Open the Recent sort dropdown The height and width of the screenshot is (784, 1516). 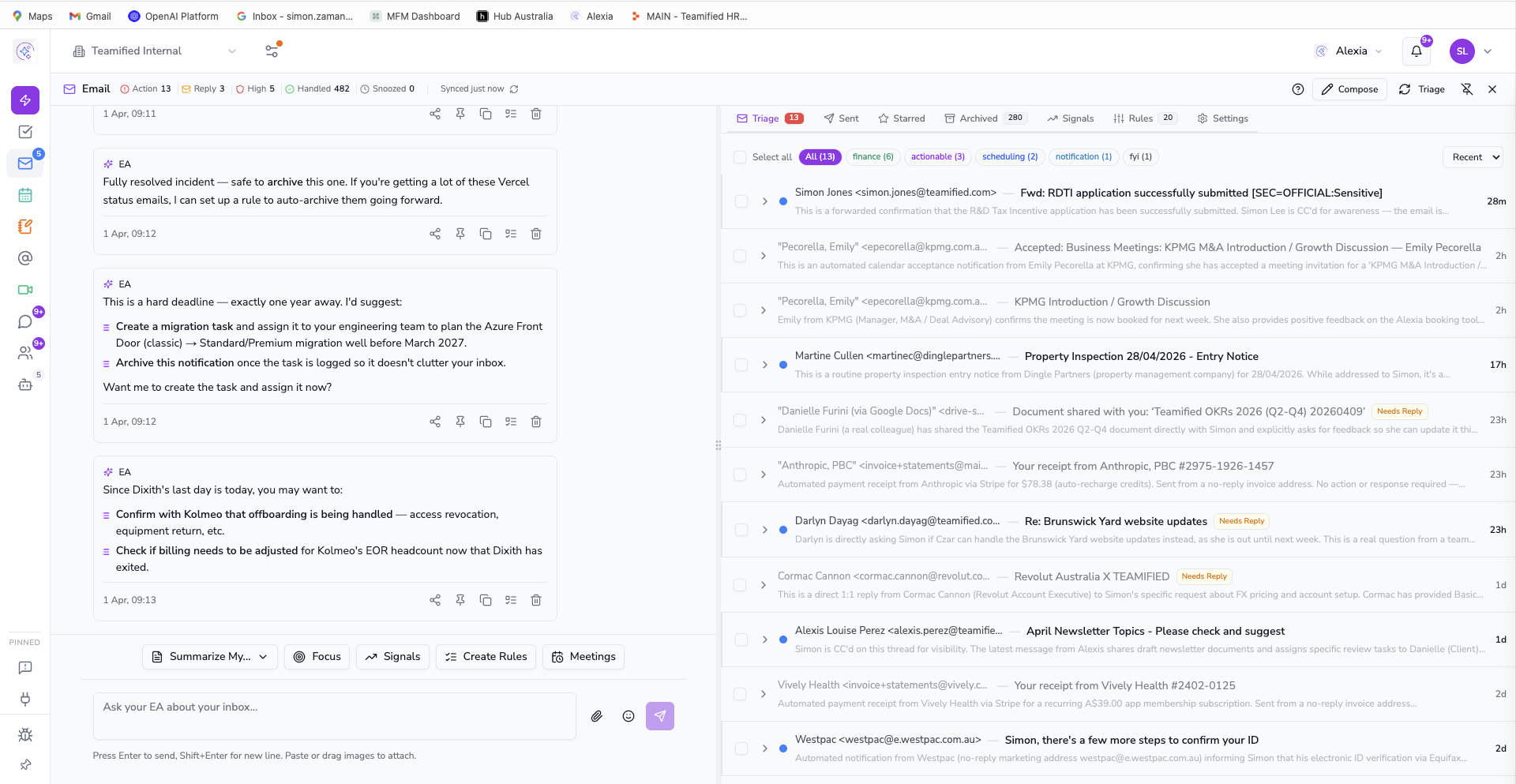tap(1473, 157)
